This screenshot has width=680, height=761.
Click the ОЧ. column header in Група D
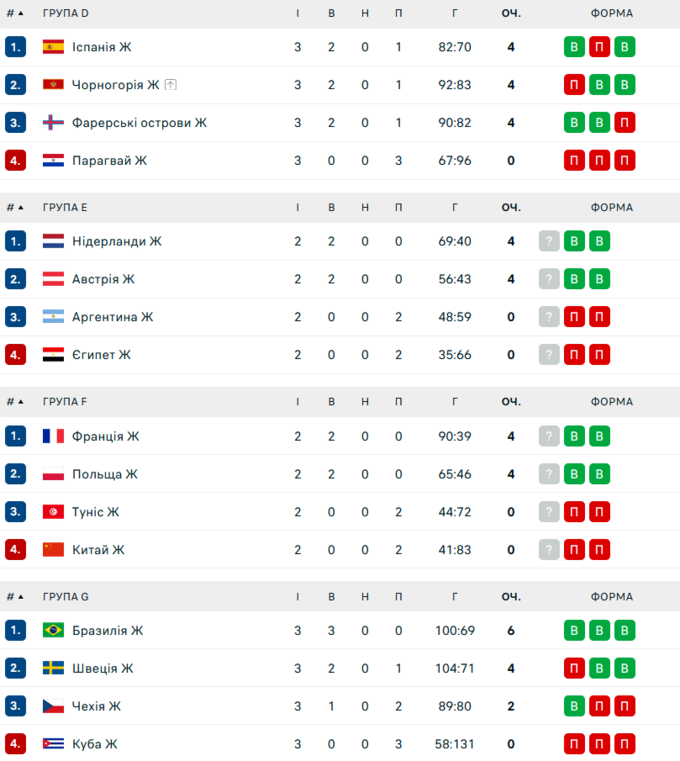pyautogui.click(x=511, y=13)
